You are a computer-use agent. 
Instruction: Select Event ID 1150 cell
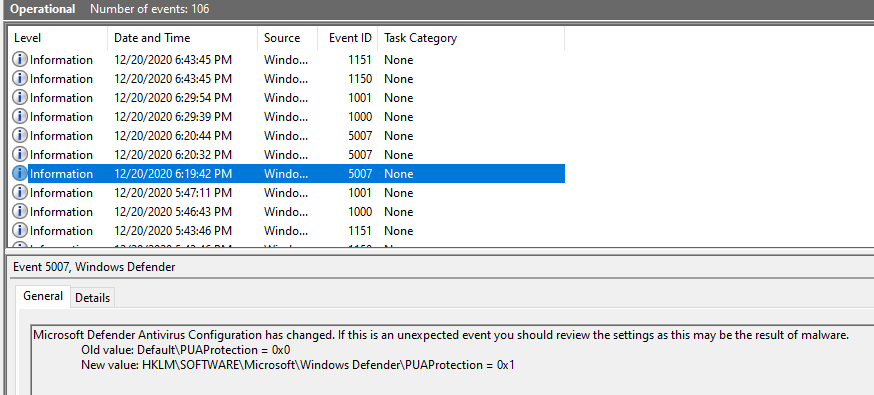point(360,79)
